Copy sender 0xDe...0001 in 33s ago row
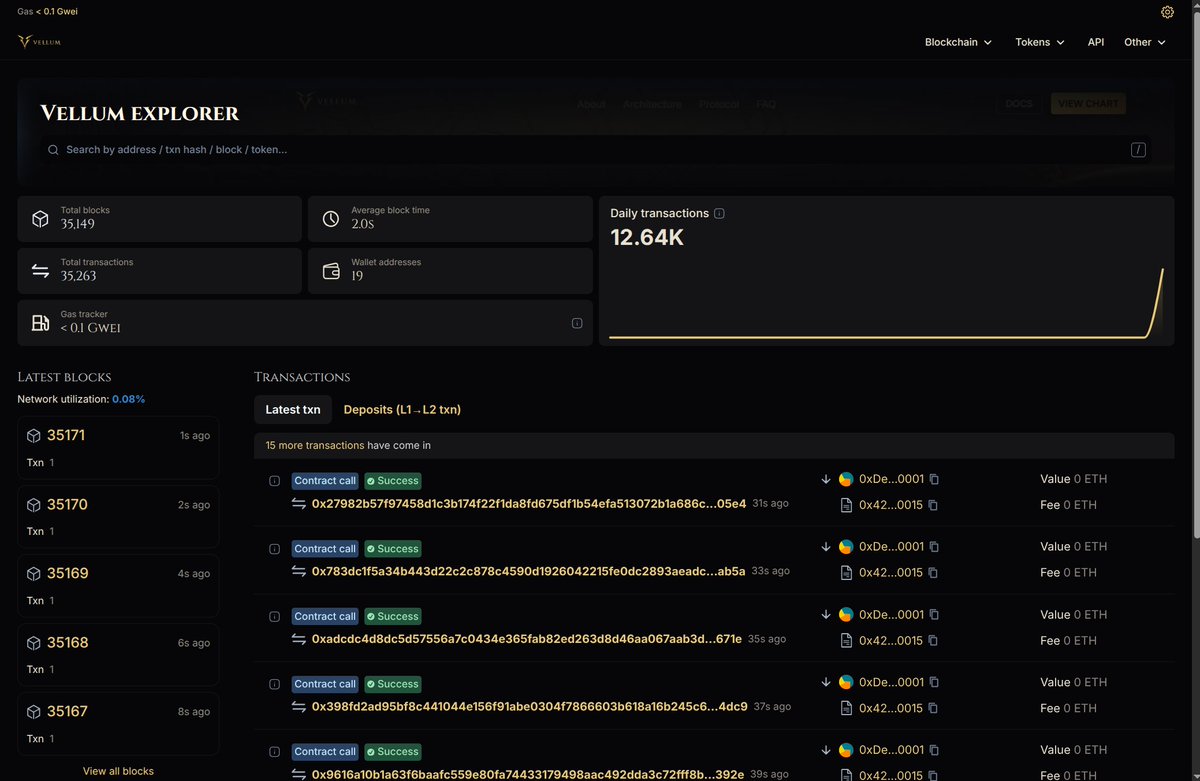Screen dimensions: 1200x781 tap(934, 547)
